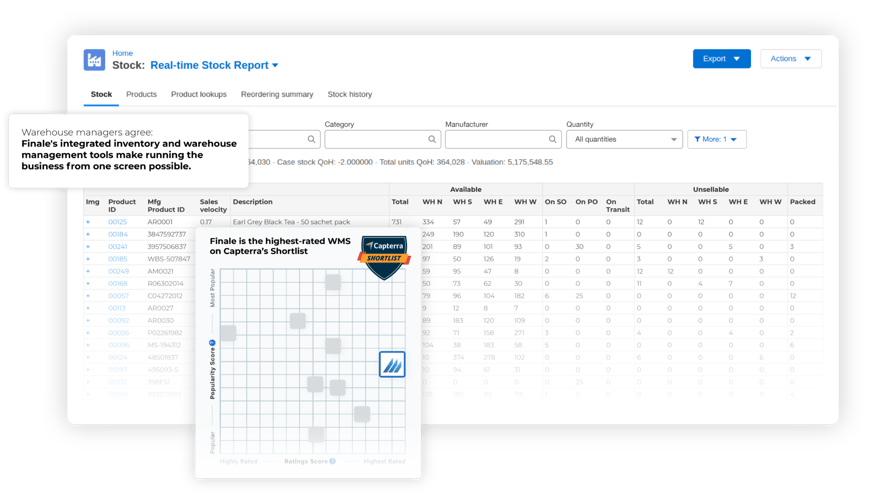Open product ID 00125 link

point(118,222)
